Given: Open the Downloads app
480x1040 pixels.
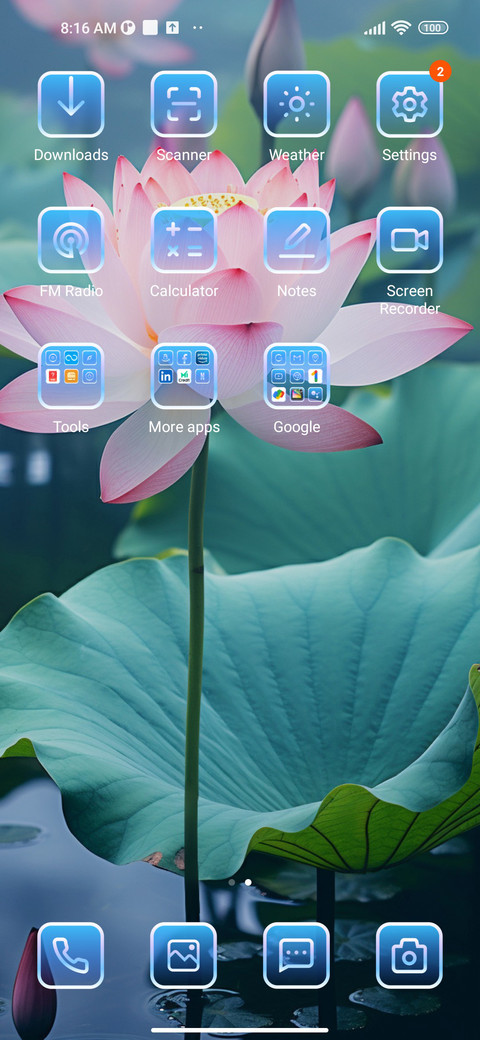Looking at the screenshot, I should pos(71,104).
